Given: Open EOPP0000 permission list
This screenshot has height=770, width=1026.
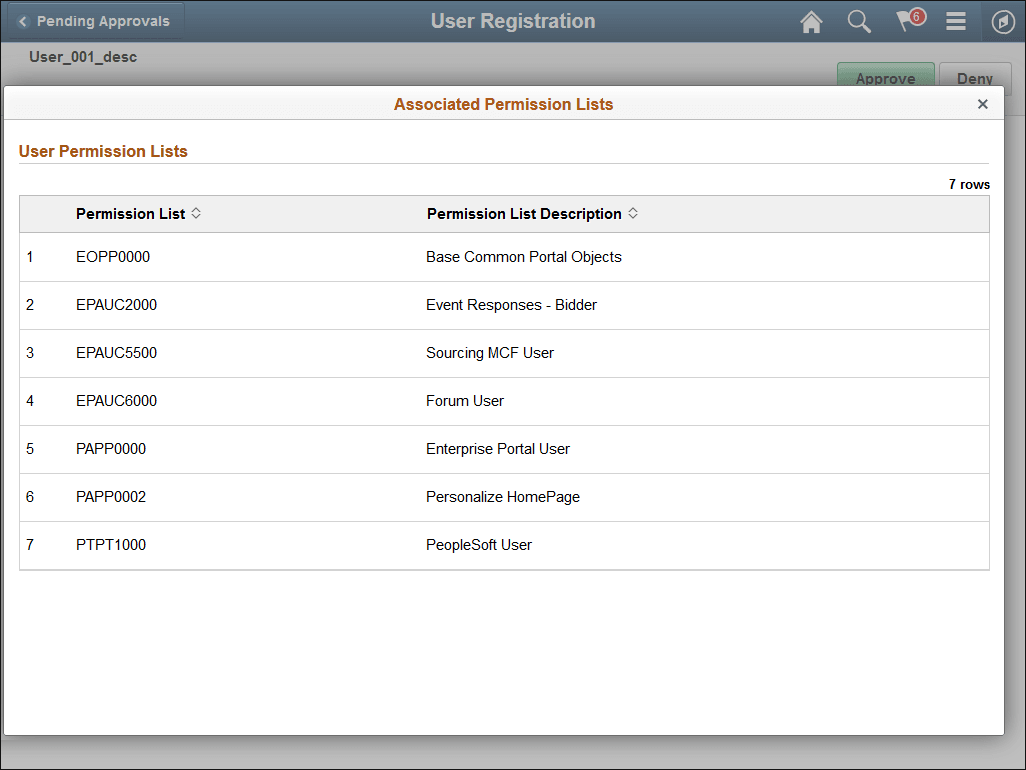Looking at the screenshot, I should tap(112, 257).
